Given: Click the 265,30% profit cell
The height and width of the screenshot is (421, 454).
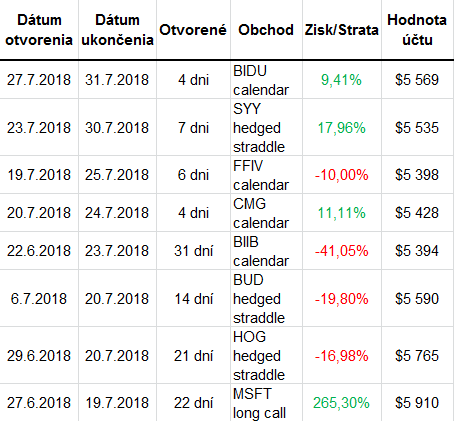Looking at the screenshot, I should pyautogui.click(x=342, y=403).
